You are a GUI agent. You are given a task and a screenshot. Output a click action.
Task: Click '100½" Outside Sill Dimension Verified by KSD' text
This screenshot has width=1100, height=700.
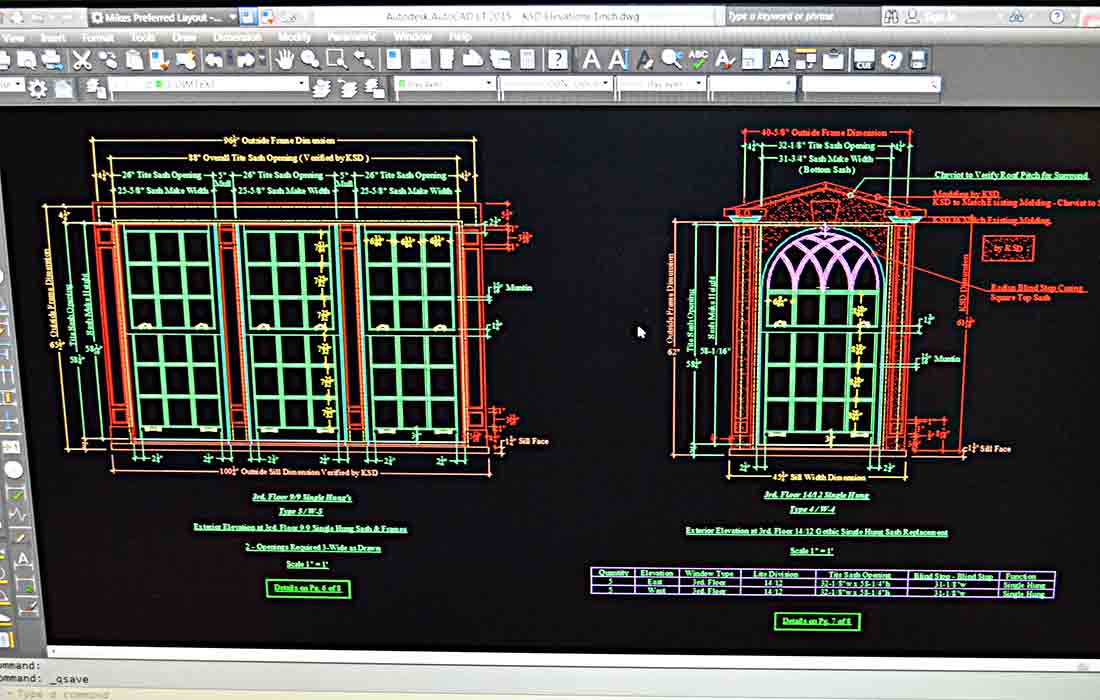coord(300,472)
